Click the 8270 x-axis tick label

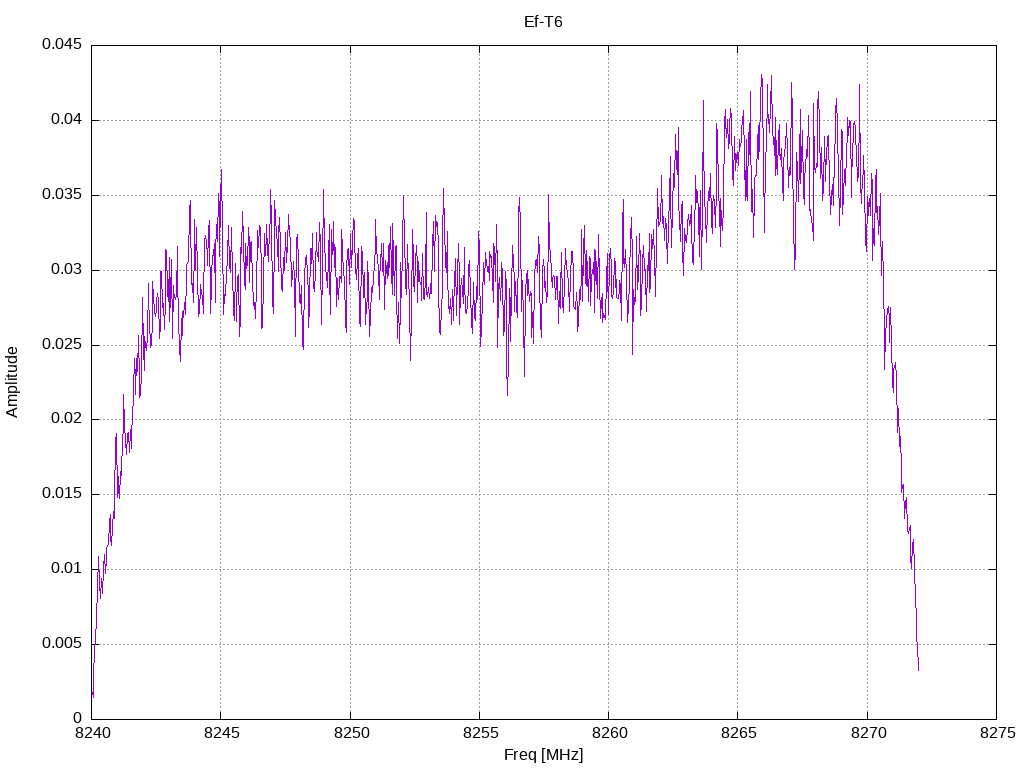tap(869, 733)
